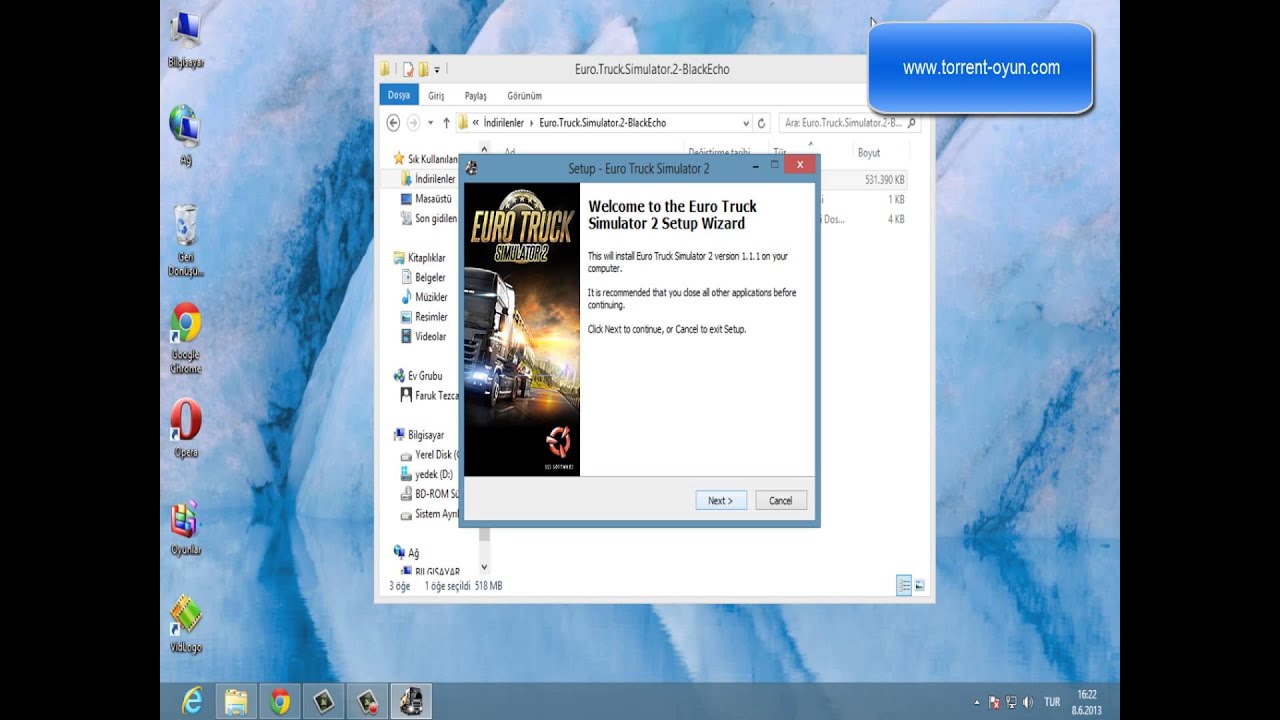Open Bilgisayar desktop icon

click(185, 42)
